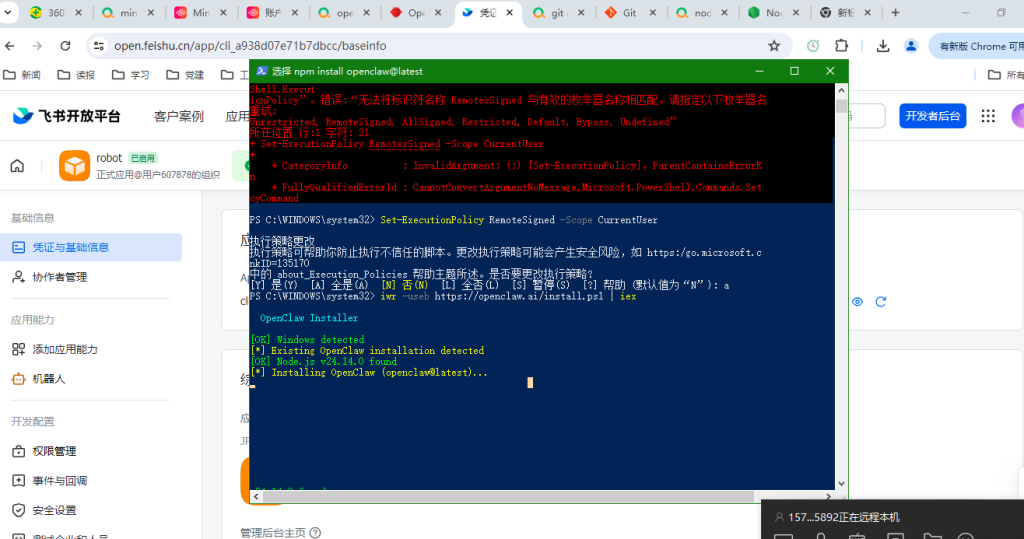Open 权限管理 in the sidebar
This screenshot has width=1024, height=539.
[x=54, y=451]
